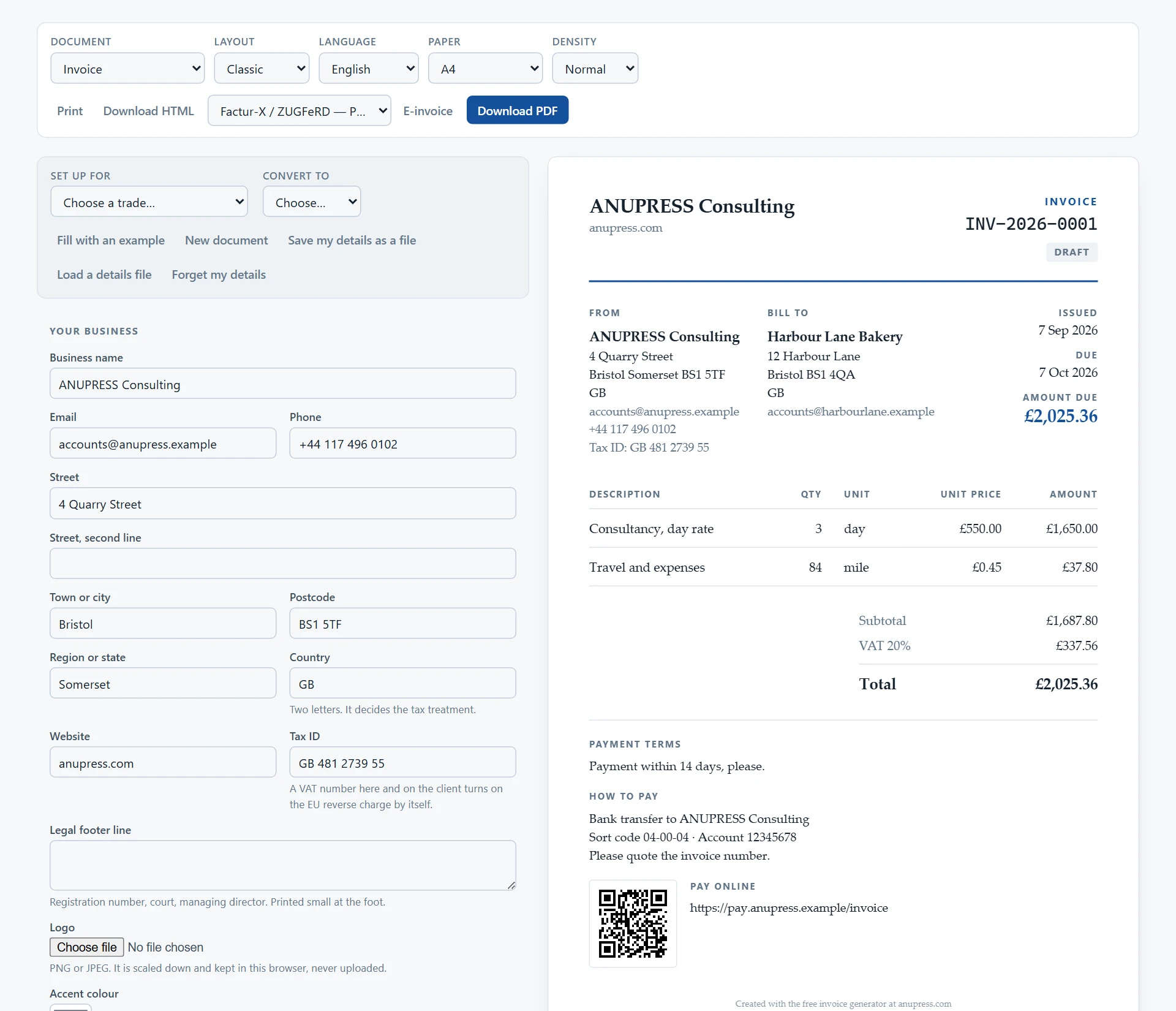
Task: Open the Layout dropdown showing Classic
Action: (262, 69)
